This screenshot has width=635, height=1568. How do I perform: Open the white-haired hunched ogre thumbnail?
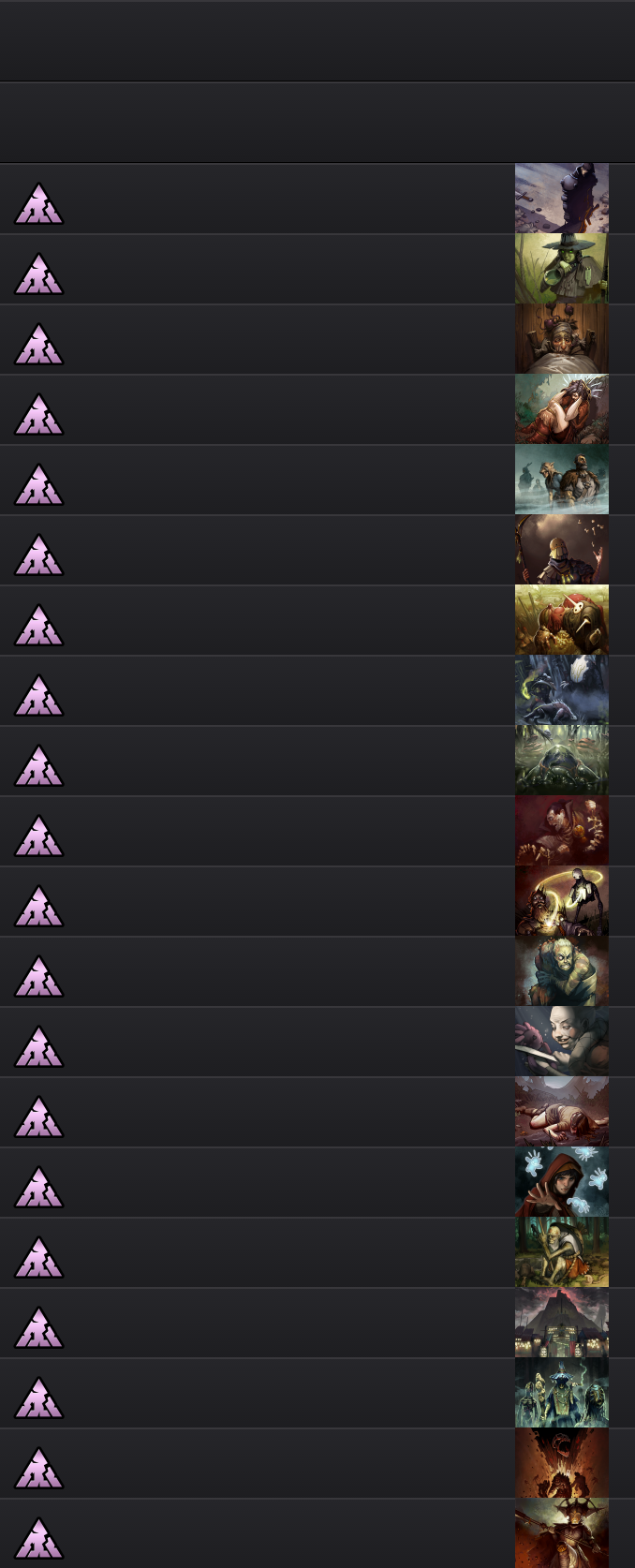[562, 971]
